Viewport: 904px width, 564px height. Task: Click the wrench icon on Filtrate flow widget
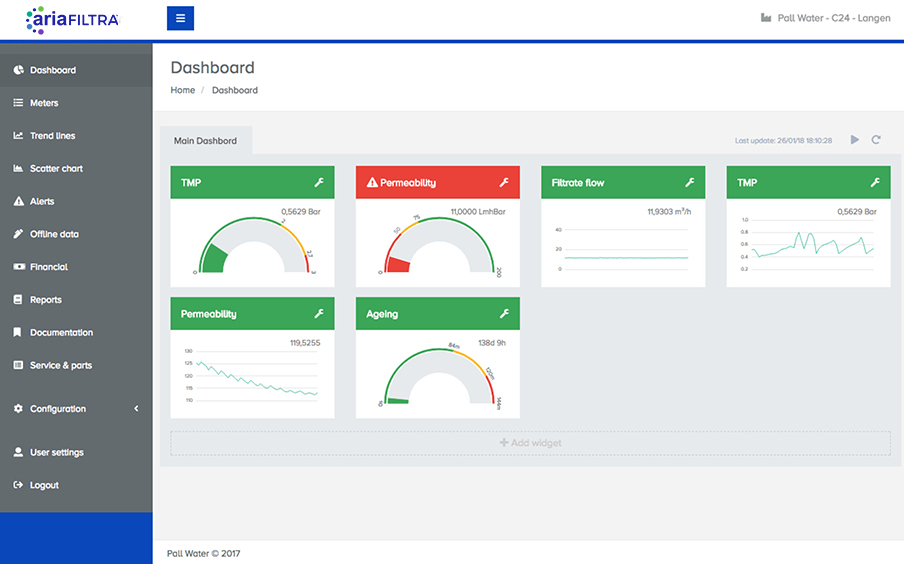coord(689,183)
